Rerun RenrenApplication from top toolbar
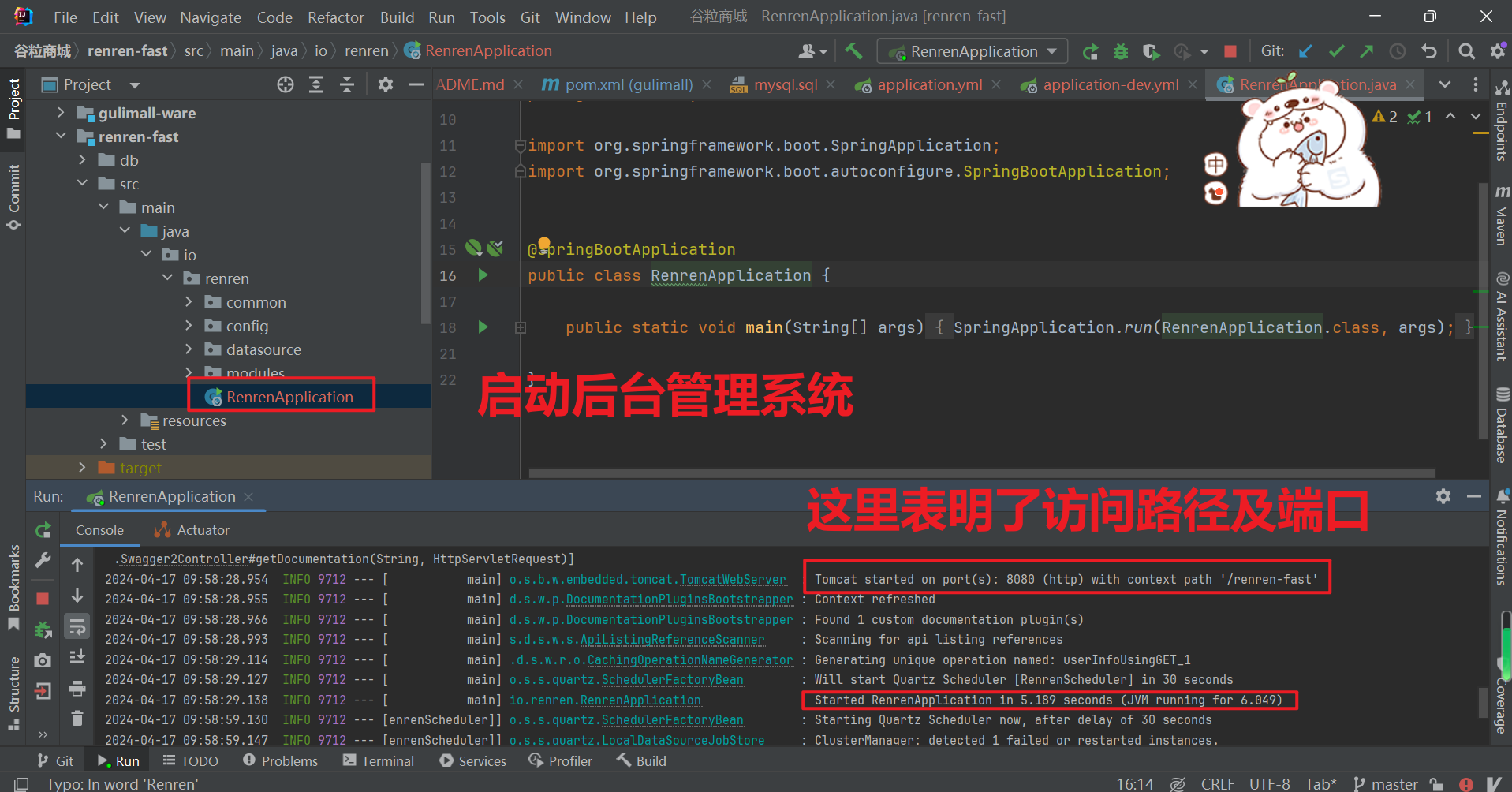Screen dimensions: 1512x792 (1090, 51)
